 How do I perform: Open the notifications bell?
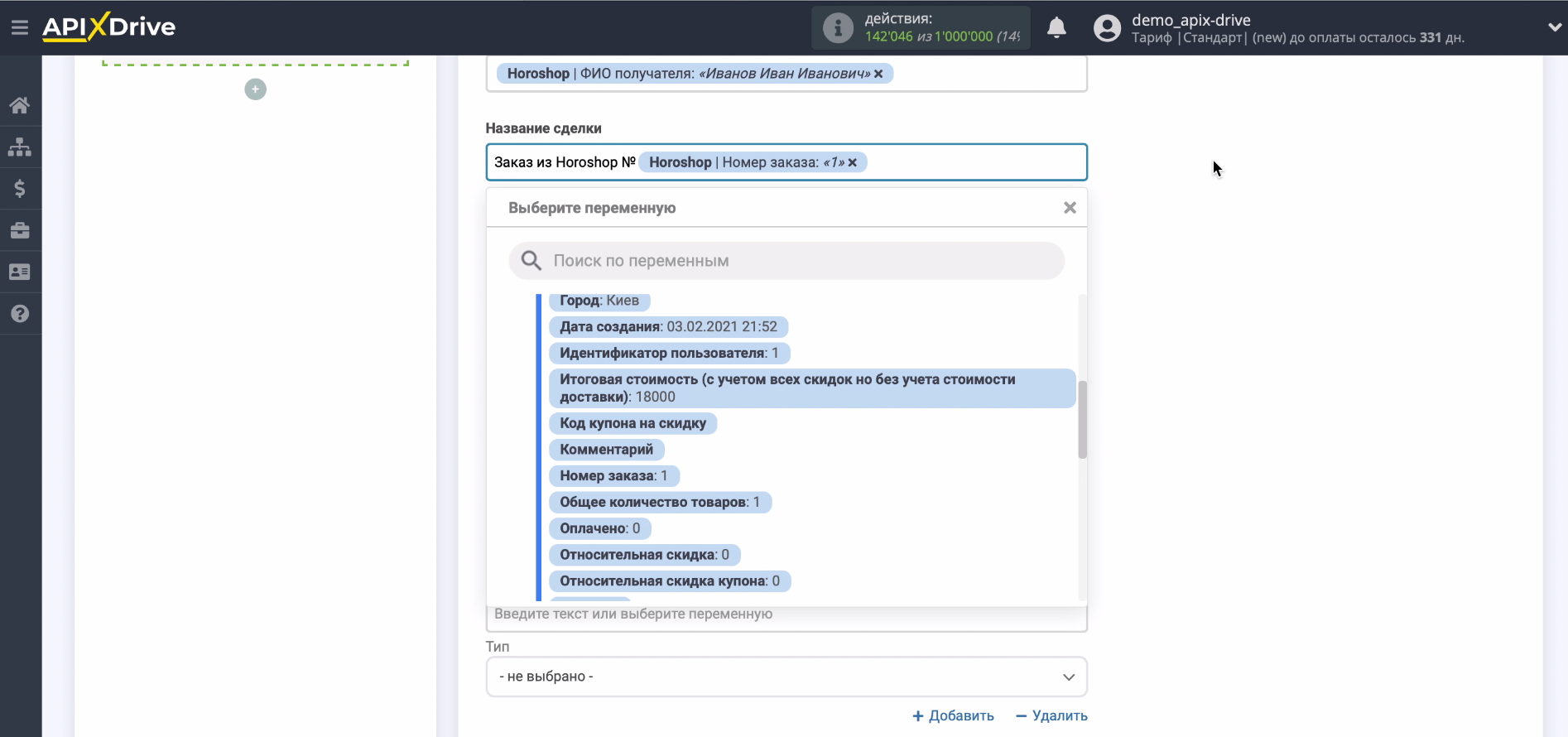(x=1056, y=28)
